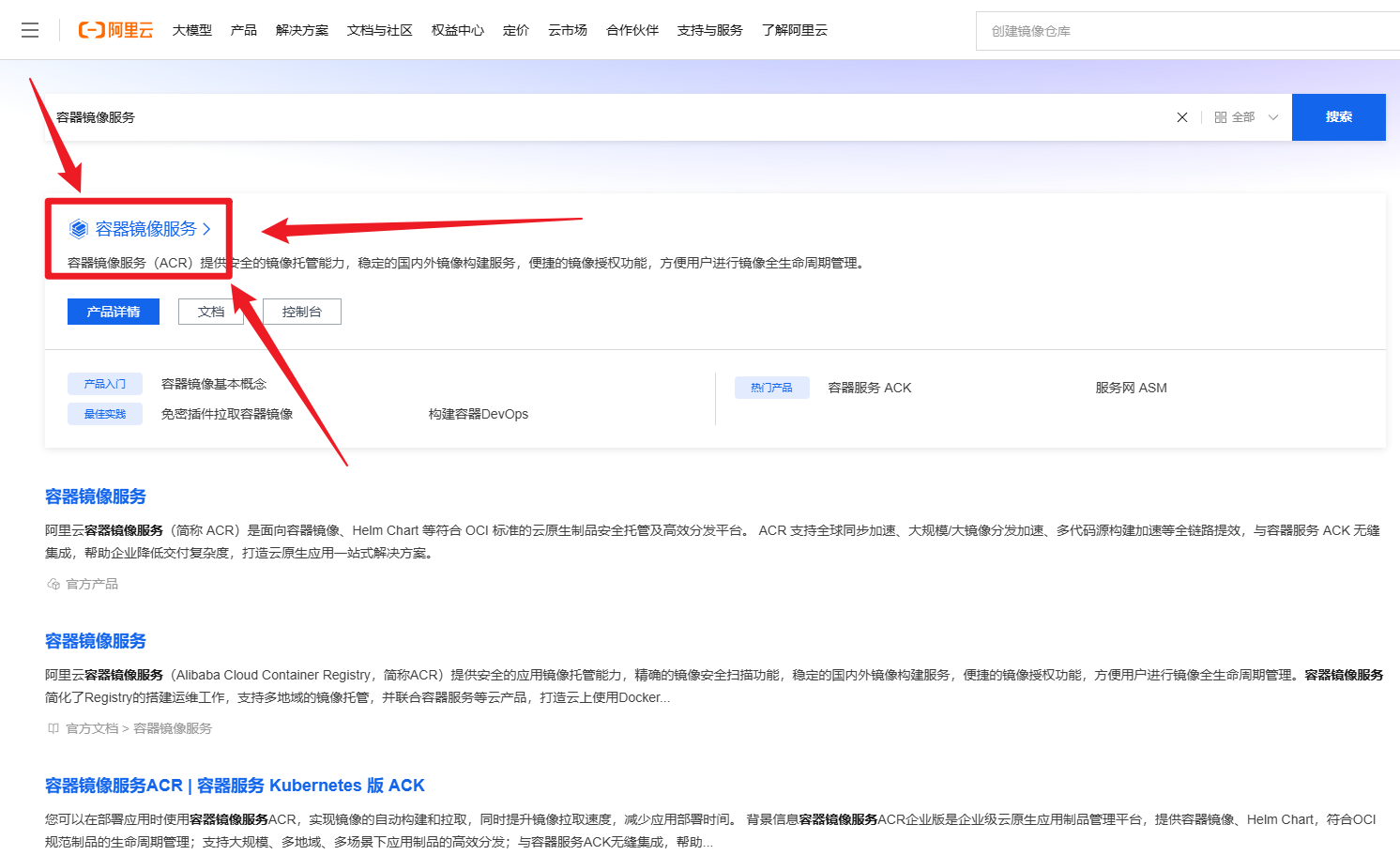Open 免密插件拉取容器镜像 link
This screenshot has height=855, width=1400.
[227, 414]
